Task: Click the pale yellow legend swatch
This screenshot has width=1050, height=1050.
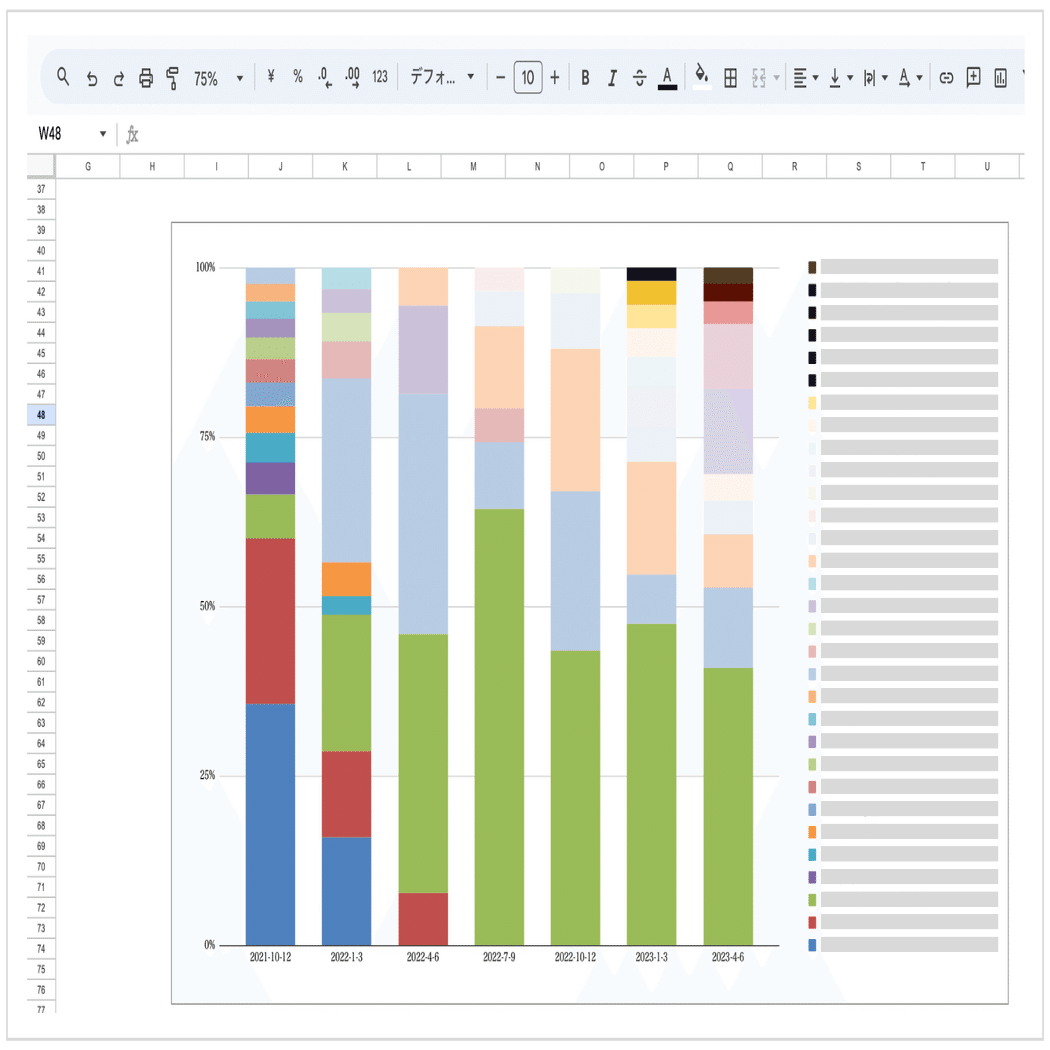Action: [x=812, y=402]
